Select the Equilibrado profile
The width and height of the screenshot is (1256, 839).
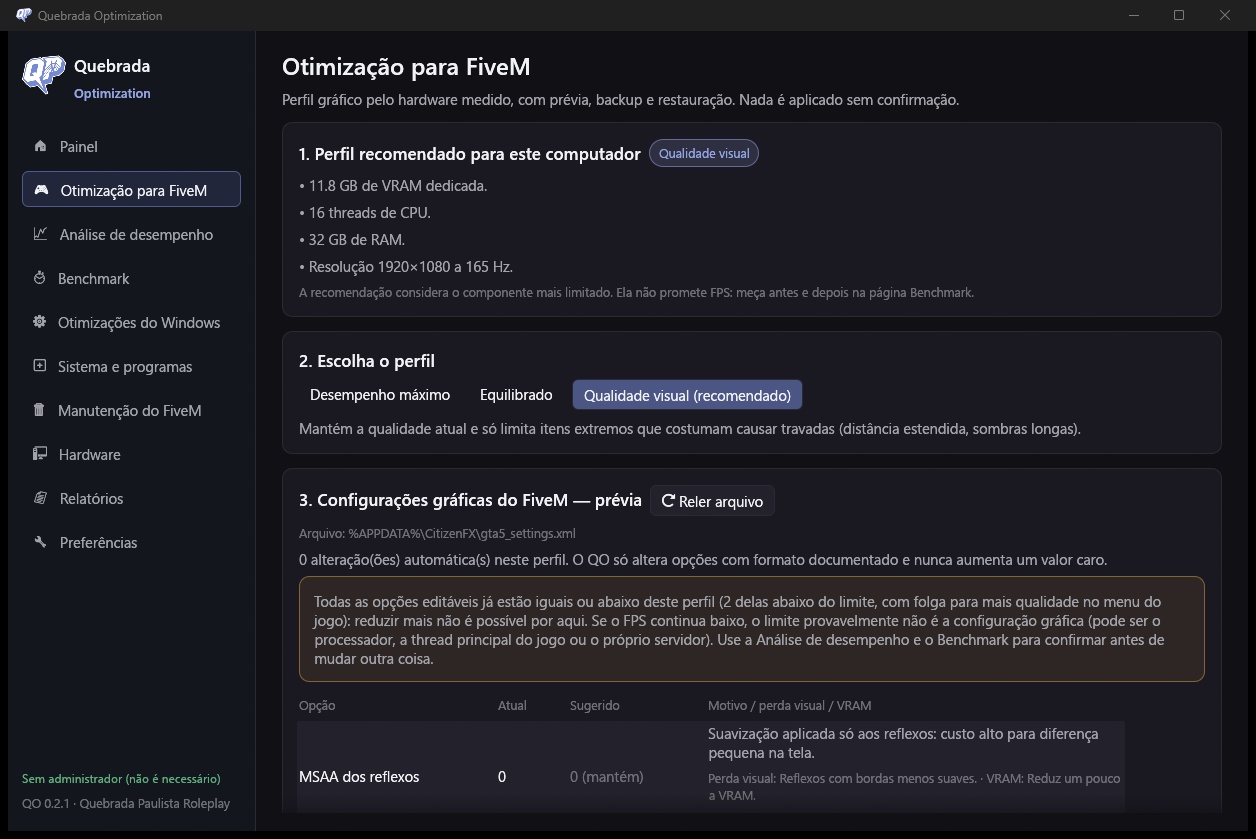(516, 395)
